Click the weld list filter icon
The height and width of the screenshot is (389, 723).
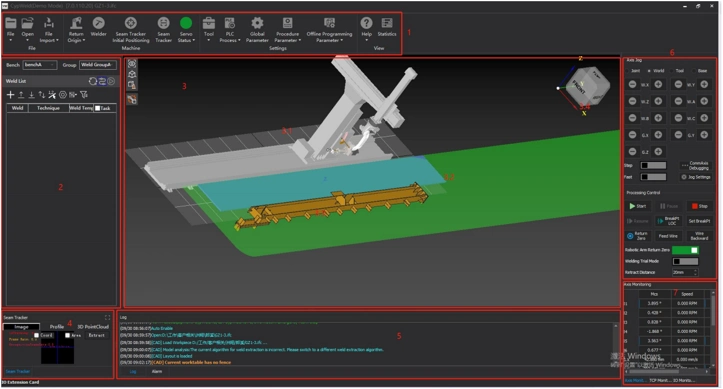83,94
